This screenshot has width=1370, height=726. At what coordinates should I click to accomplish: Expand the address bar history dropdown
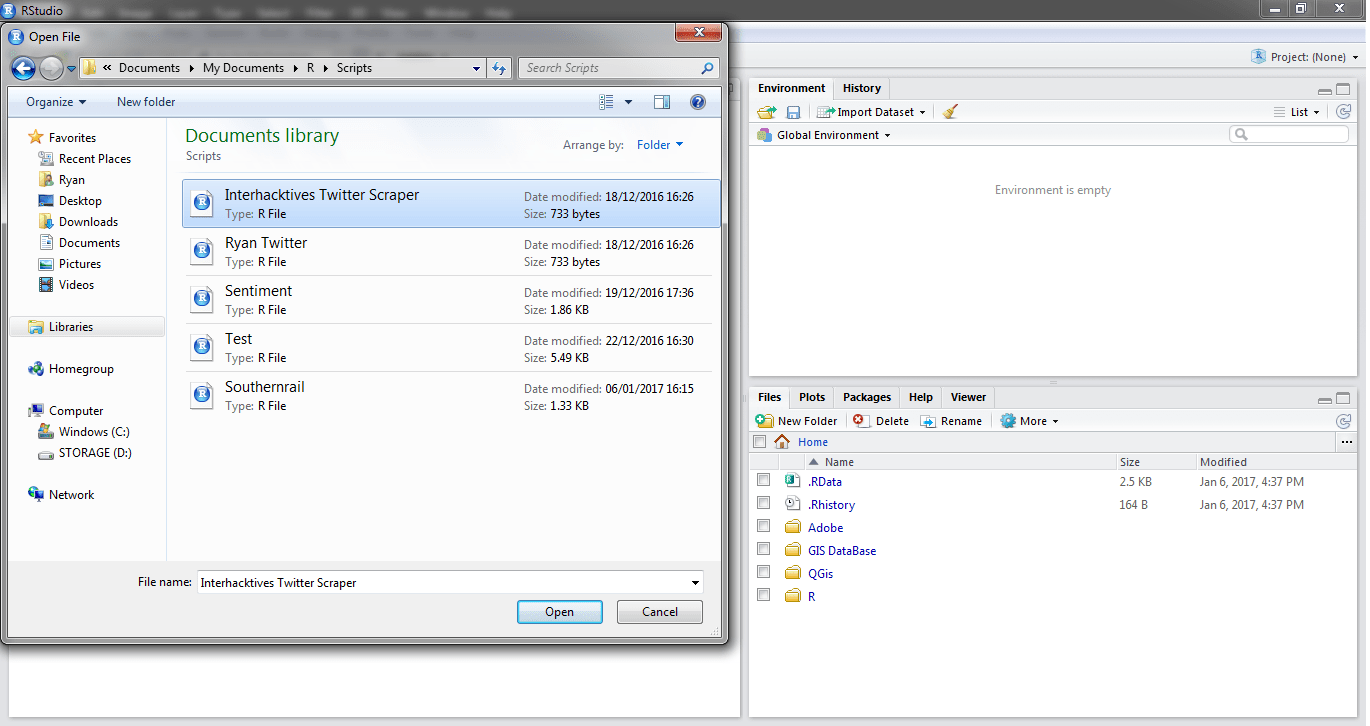(476, 68)
